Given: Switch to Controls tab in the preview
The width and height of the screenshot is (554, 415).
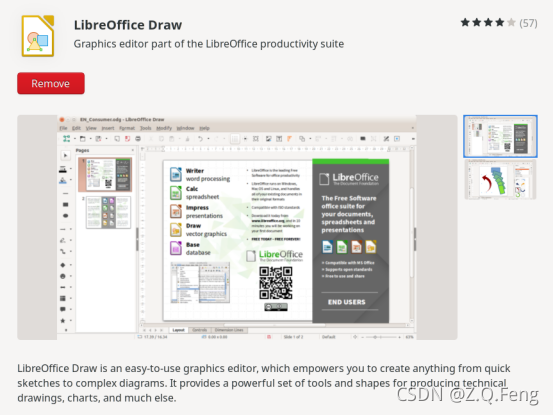Looking at the screenshot, I should [x=200, y=330].
